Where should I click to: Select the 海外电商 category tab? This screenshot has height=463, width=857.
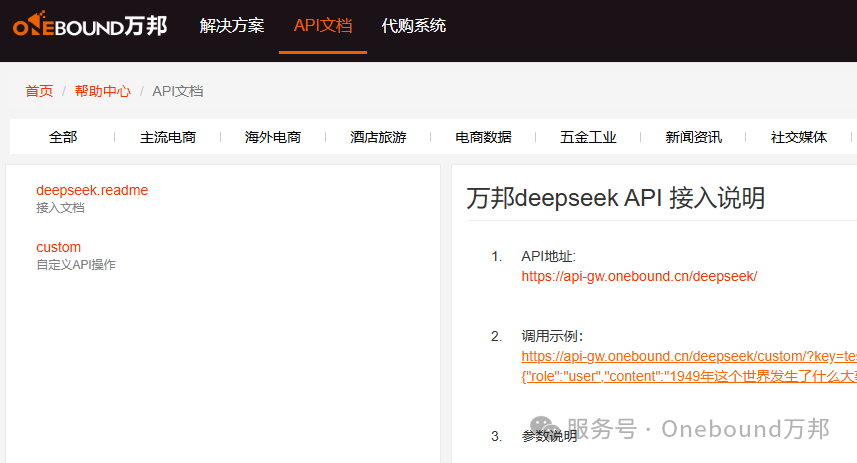(x=273, y=137)
